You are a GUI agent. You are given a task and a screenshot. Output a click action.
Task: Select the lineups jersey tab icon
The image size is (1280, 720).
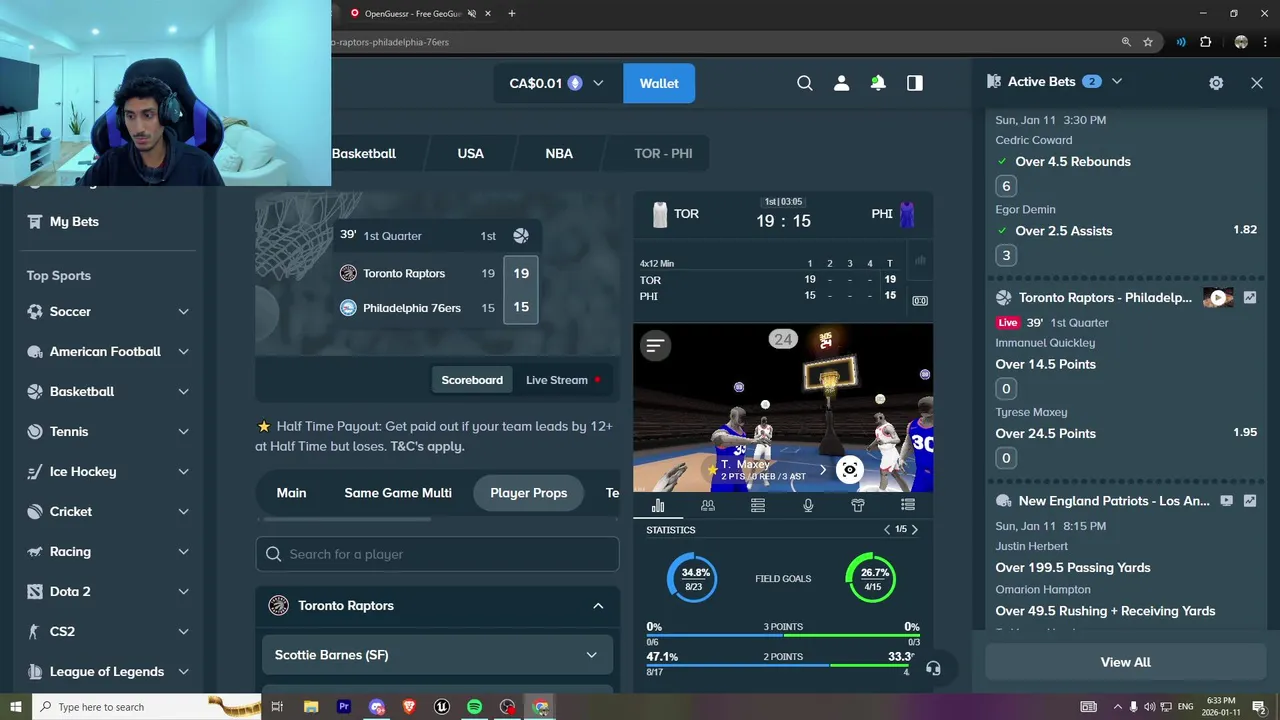coord(858,506)
